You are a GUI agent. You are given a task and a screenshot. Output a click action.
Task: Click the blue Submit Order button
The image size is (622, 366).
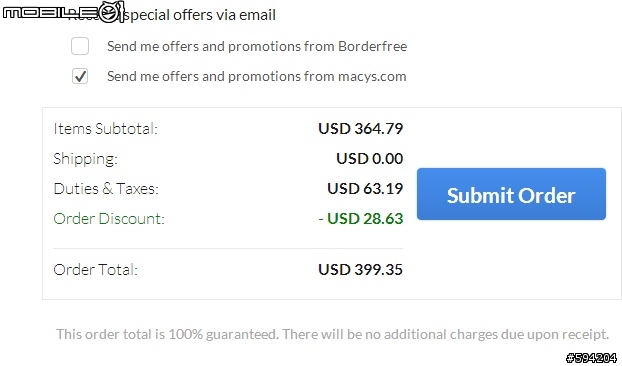pyautogui.click(x=511, y=194)
